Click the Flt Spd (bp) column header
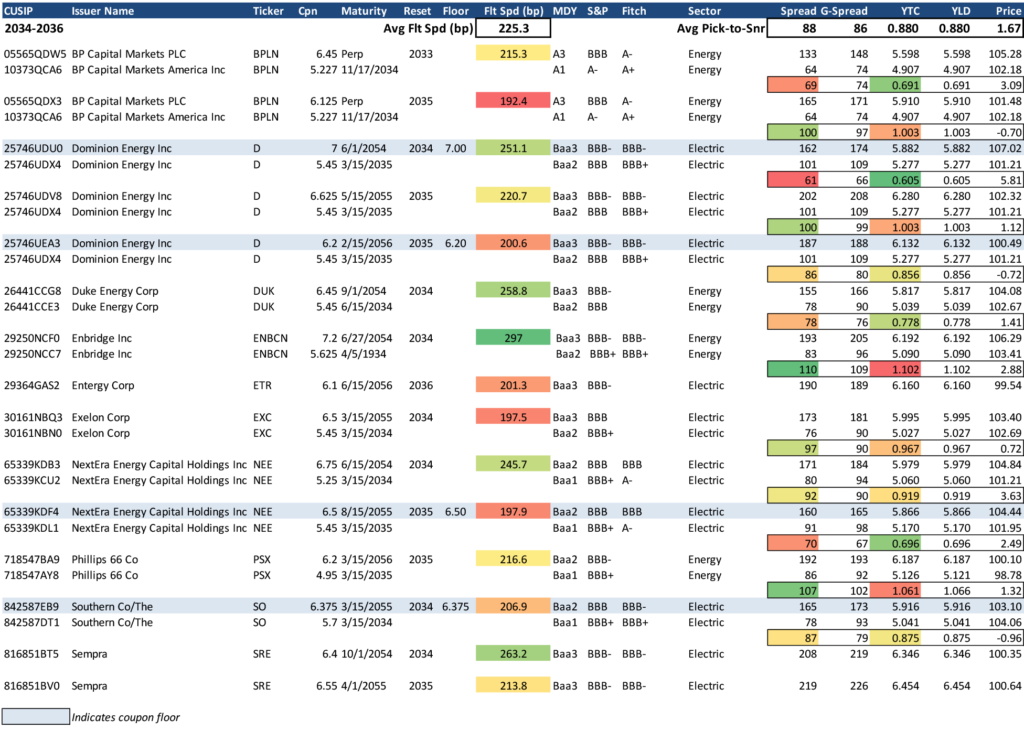The height and width of the screenshot is (731, 1024). pyautogui.click(x=512, y=11)
